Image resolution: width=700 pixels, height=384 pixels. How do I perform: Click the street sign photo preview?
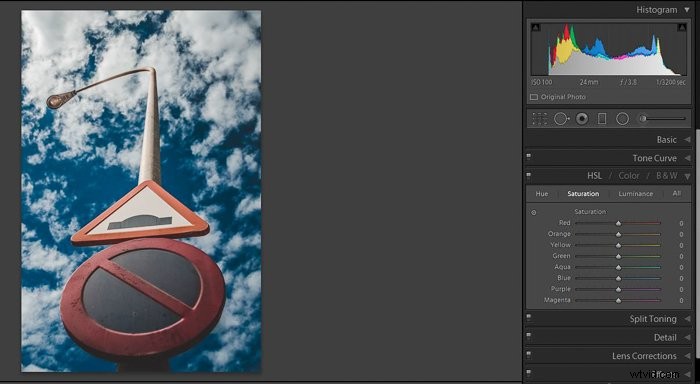tap(141, 191)
